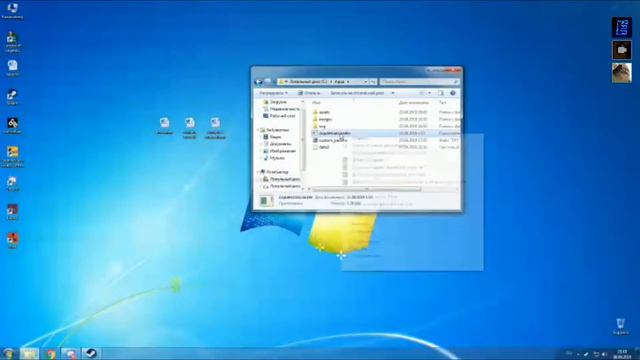Select Недавние места in the navigation pane
The image size is (640, 360).
(281, 109)
